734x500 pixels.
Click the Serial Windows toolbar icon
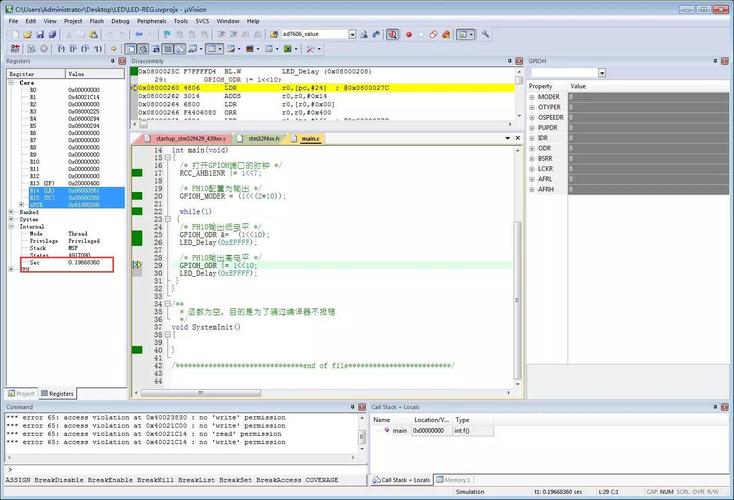pos(231,49)
